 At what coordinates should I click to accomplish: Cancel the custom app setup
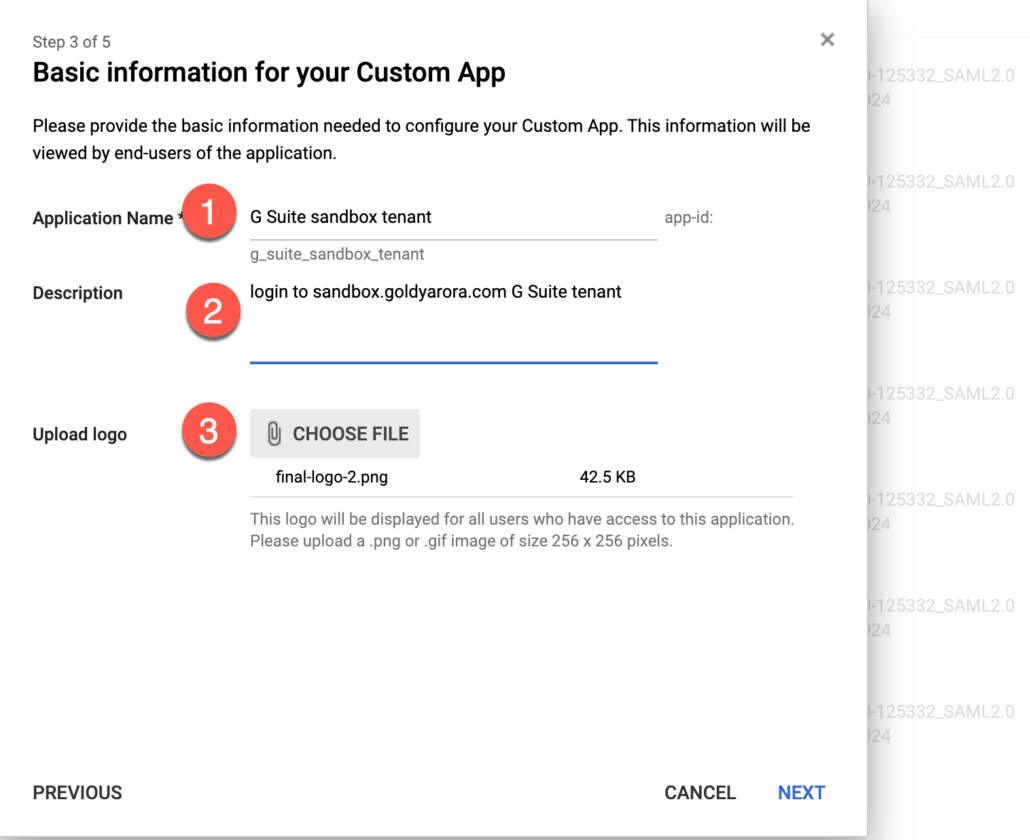click(x=700, y=793)
